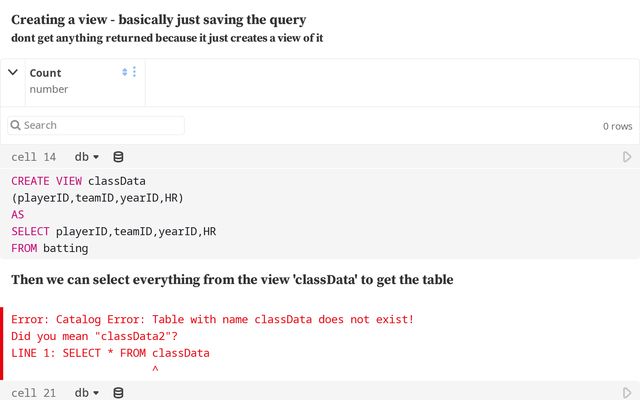The width and height of the screenshot is (640, 400).
Task: Click the database icon in cell 21
Action: [118, 393]
